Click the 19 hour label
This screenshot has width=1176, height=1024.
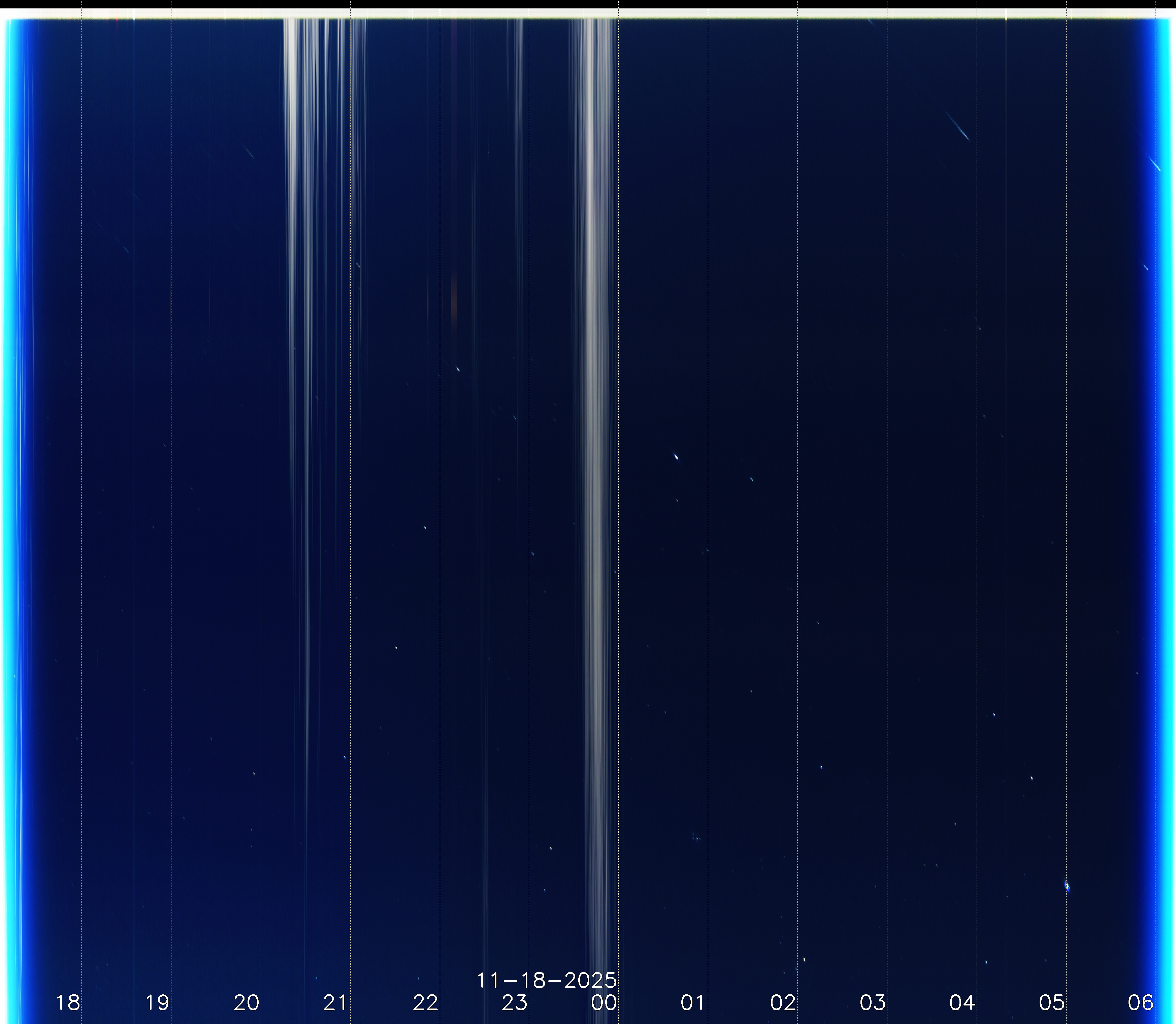157,1002
